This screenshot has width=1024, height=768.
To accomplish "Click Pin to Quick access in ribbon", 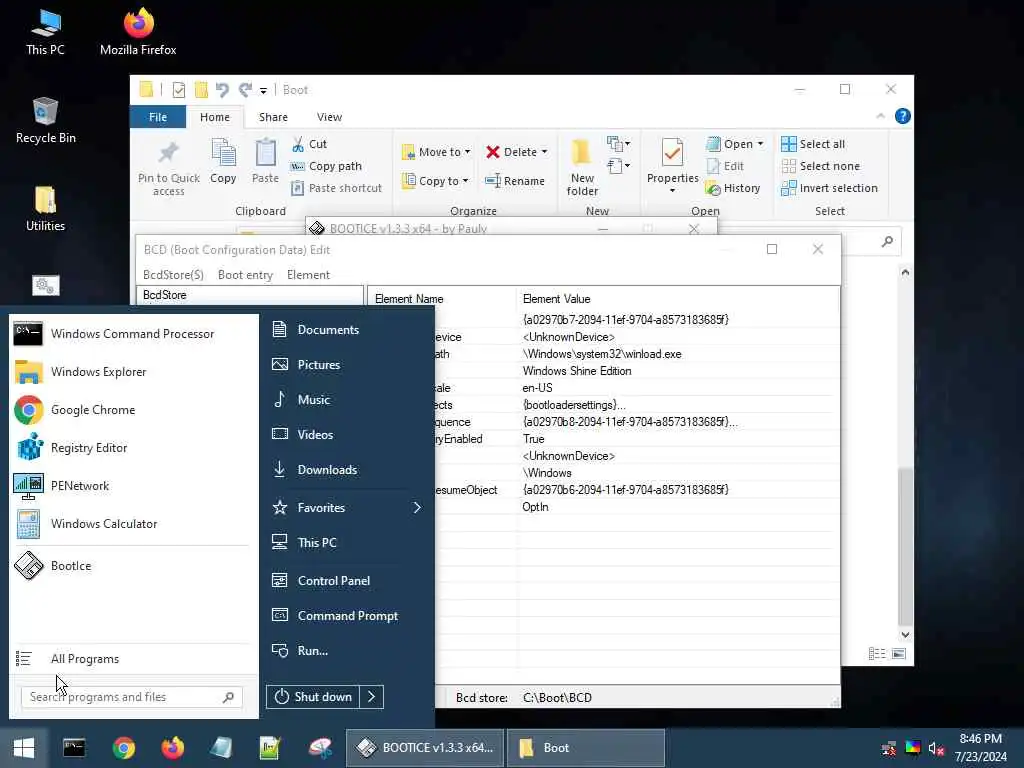I will click(x=168, y=167).
